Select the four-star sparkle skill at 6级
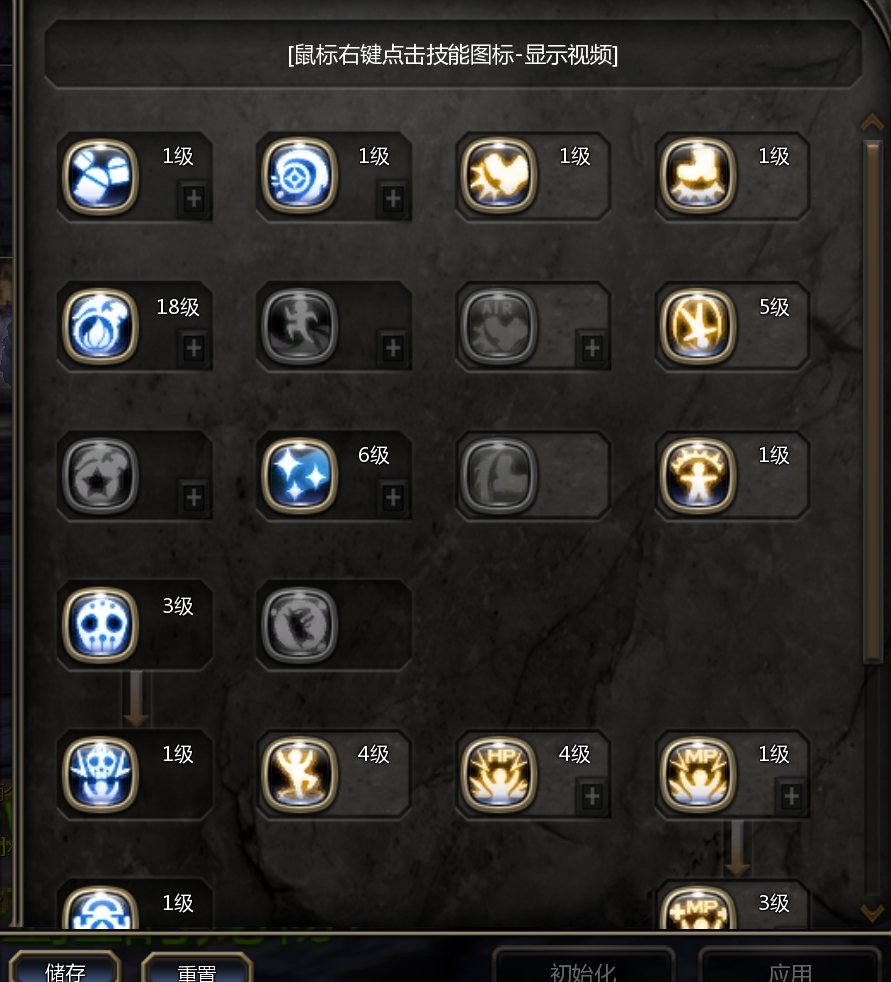 [299, 475]
